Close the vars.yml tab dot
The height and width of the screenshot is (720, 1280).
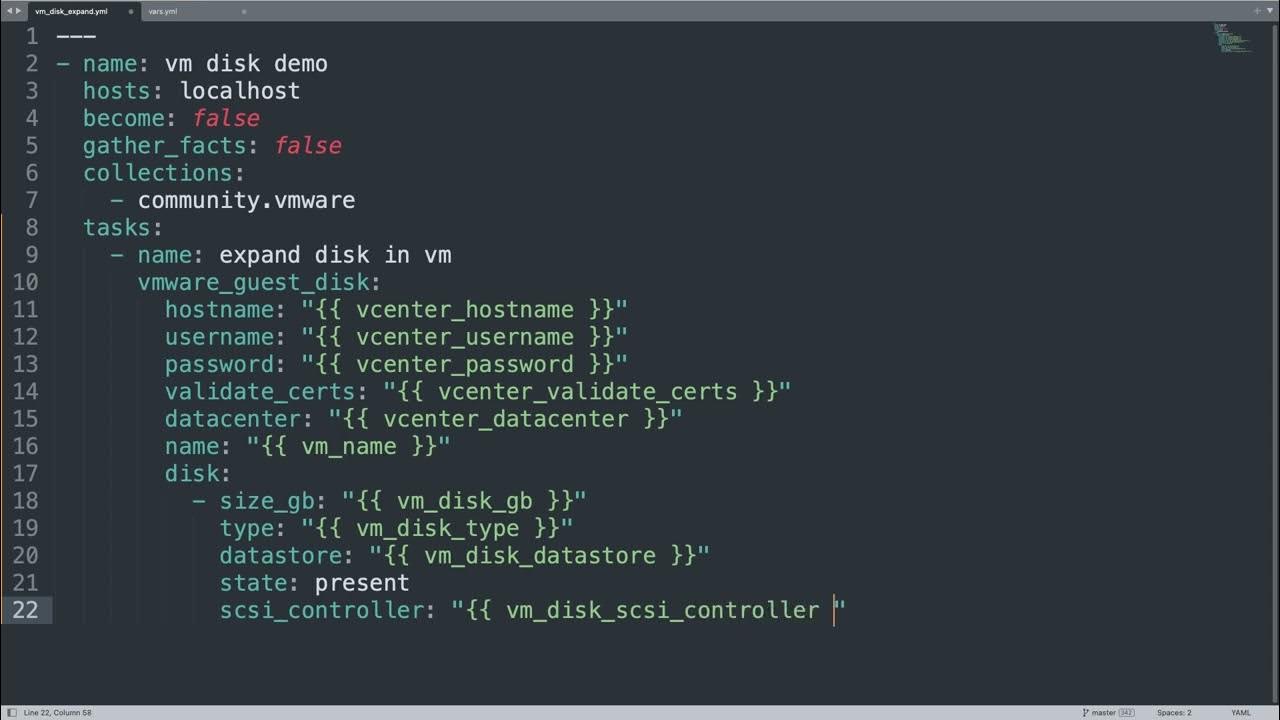coord(244,11)
